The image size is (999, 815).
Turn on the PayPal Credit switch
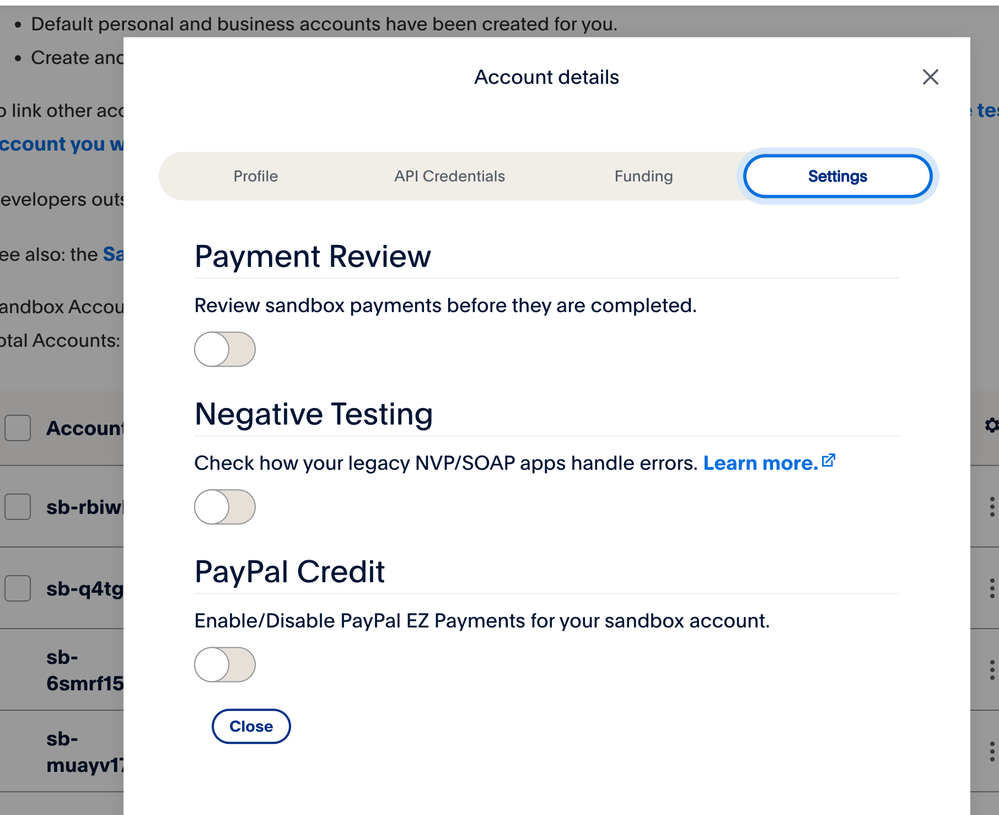coord(225,665)
